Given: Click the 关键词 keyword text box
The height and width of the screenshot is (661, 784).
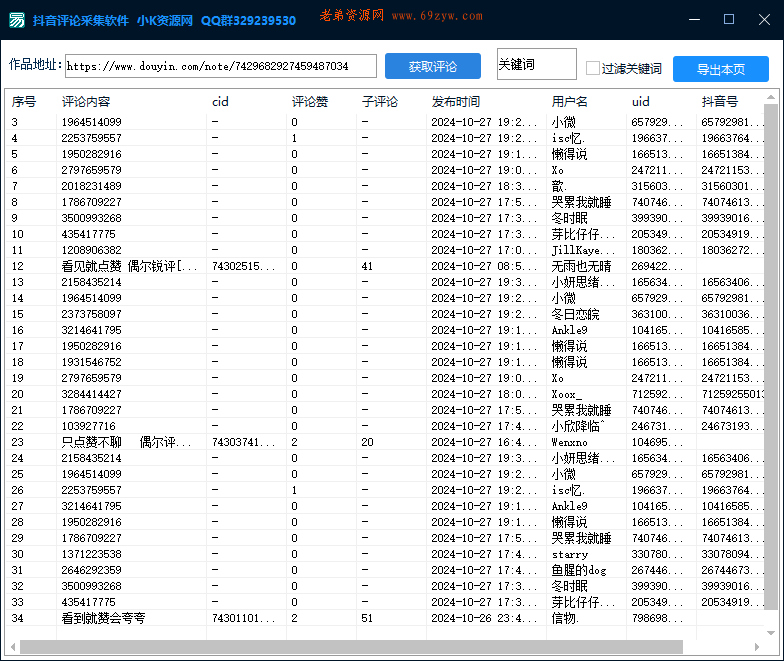Looking at the screenshot, I should point(536,65).
